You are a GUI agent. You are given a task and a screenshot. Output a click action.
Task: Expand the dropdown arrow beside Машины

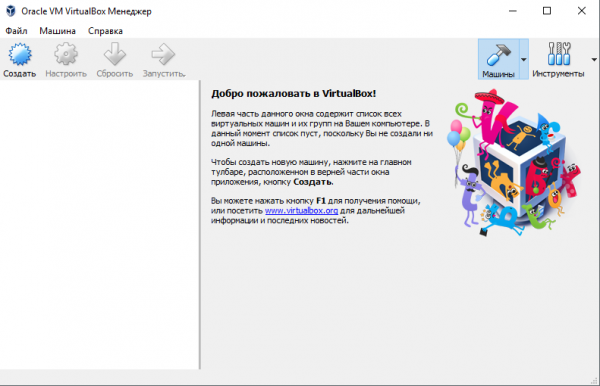pos(524,59)
